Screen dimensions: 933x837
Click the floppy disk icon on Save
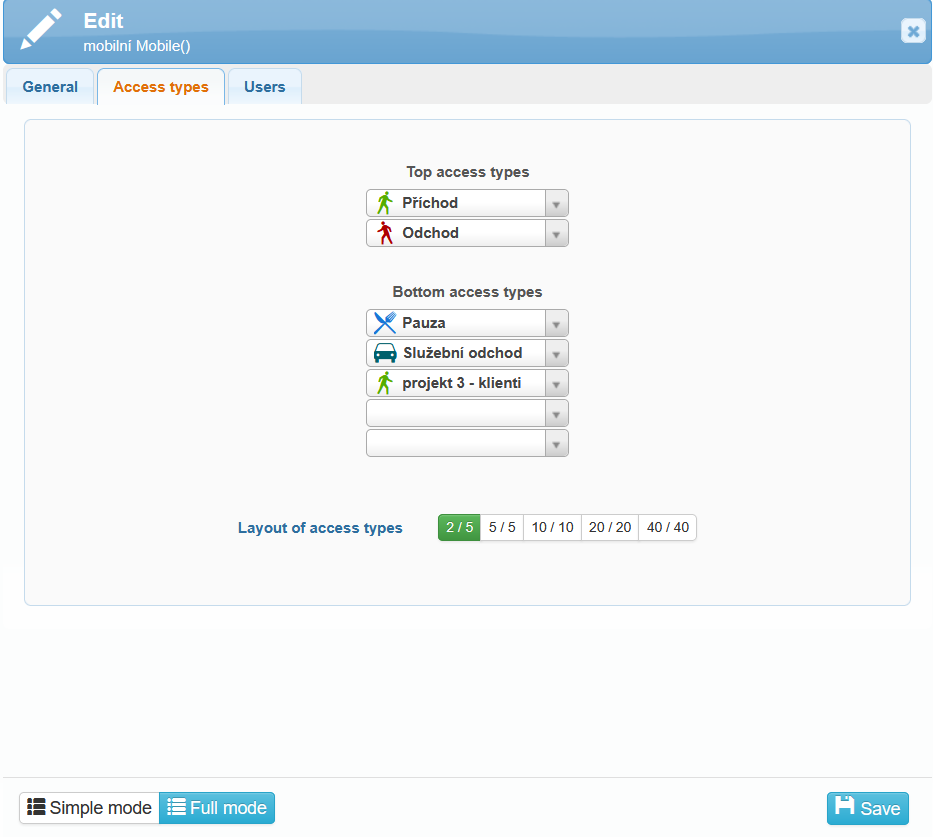point(845,807)
